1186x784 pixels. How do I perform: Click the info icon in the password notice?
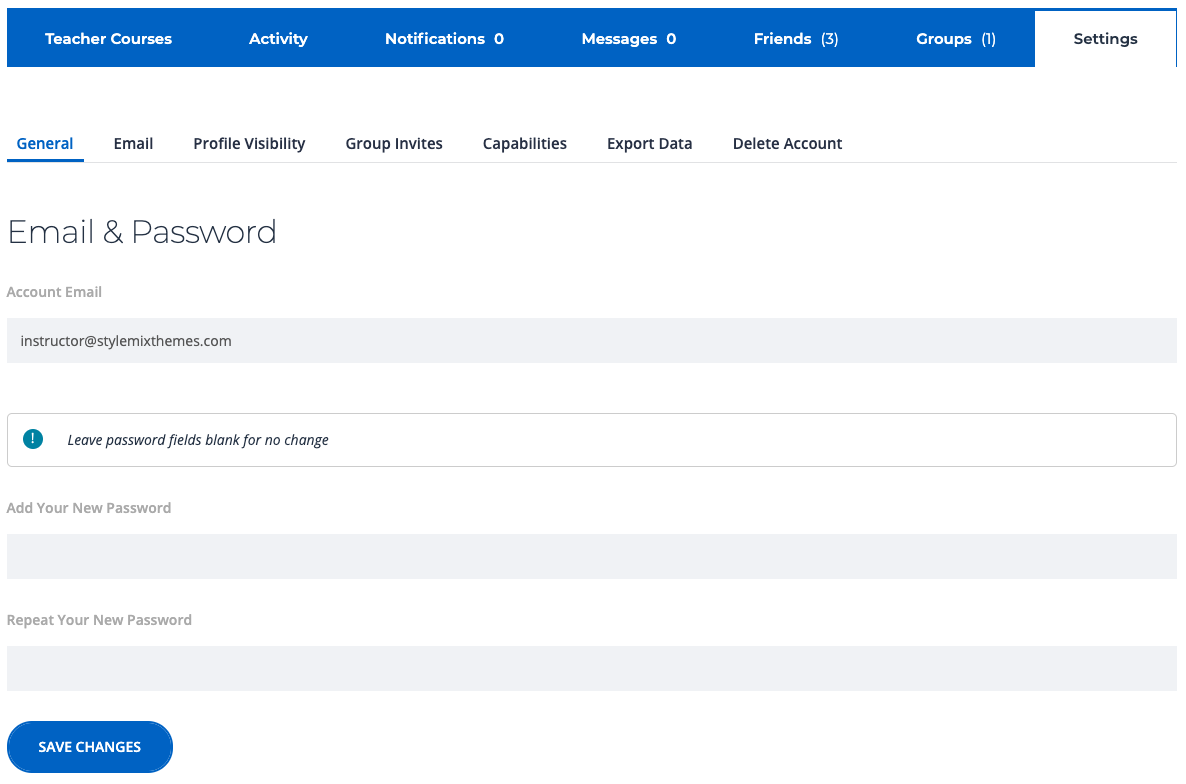click(33, 439)
